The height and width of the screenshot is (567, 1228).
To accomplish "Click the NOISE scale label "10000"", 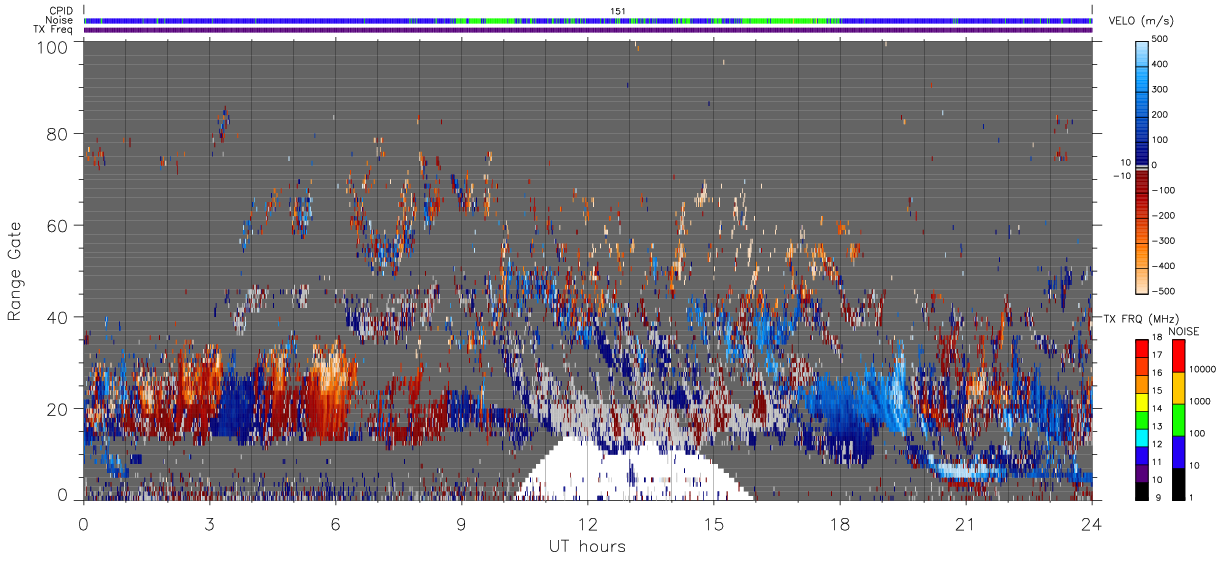I will (1201, 369).
